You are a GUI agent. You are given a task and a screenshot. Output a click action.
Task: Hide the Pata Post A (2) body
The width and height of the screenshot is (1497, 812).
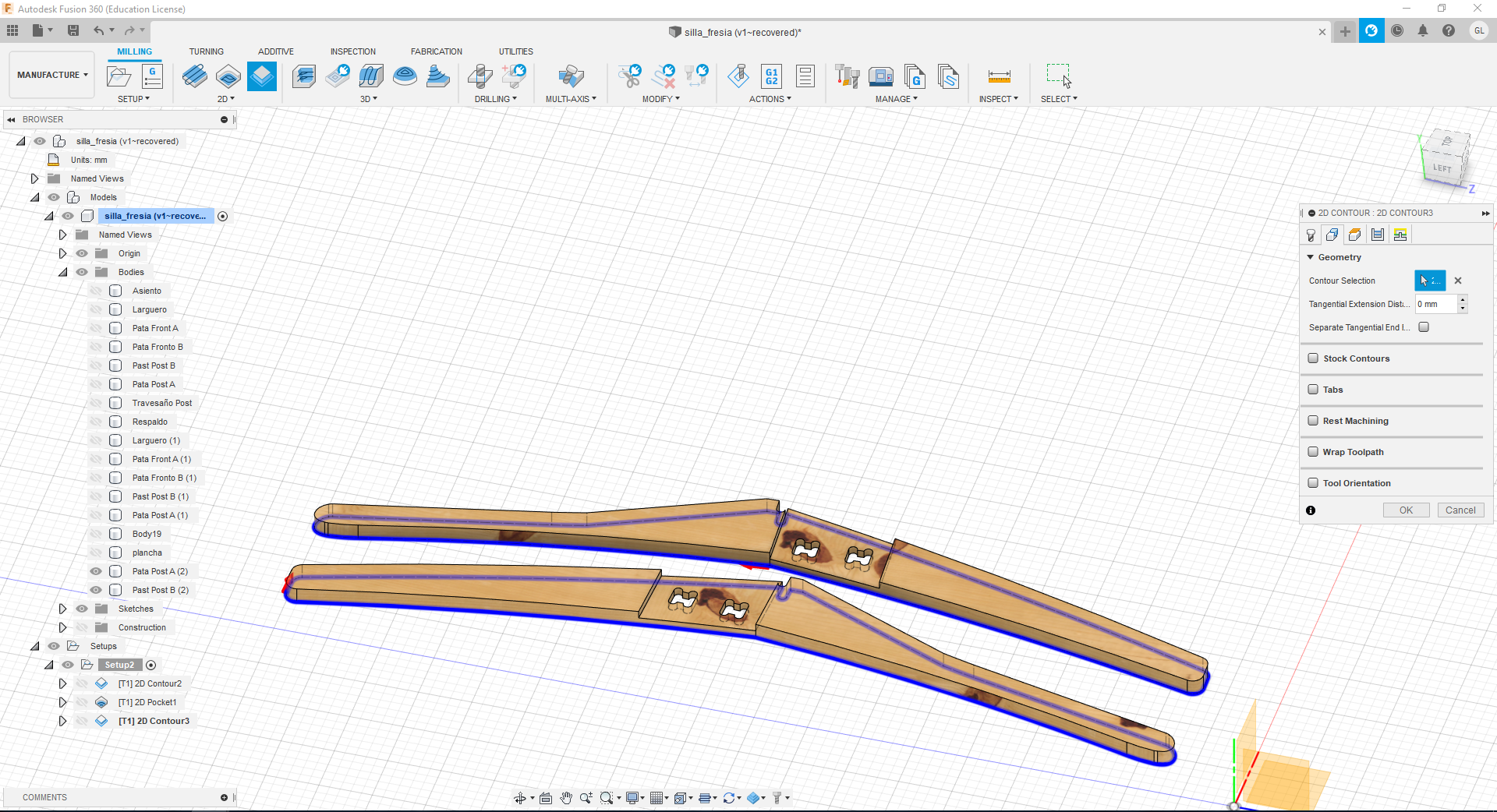click(x=96, y=571)
